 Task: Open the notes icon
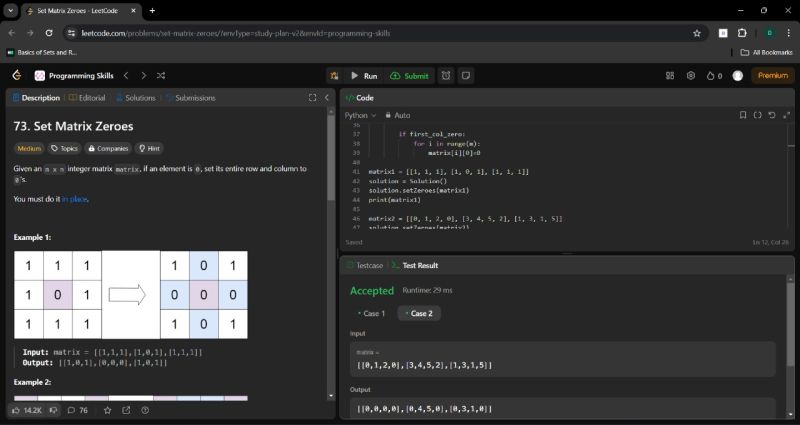coord(466,76)
